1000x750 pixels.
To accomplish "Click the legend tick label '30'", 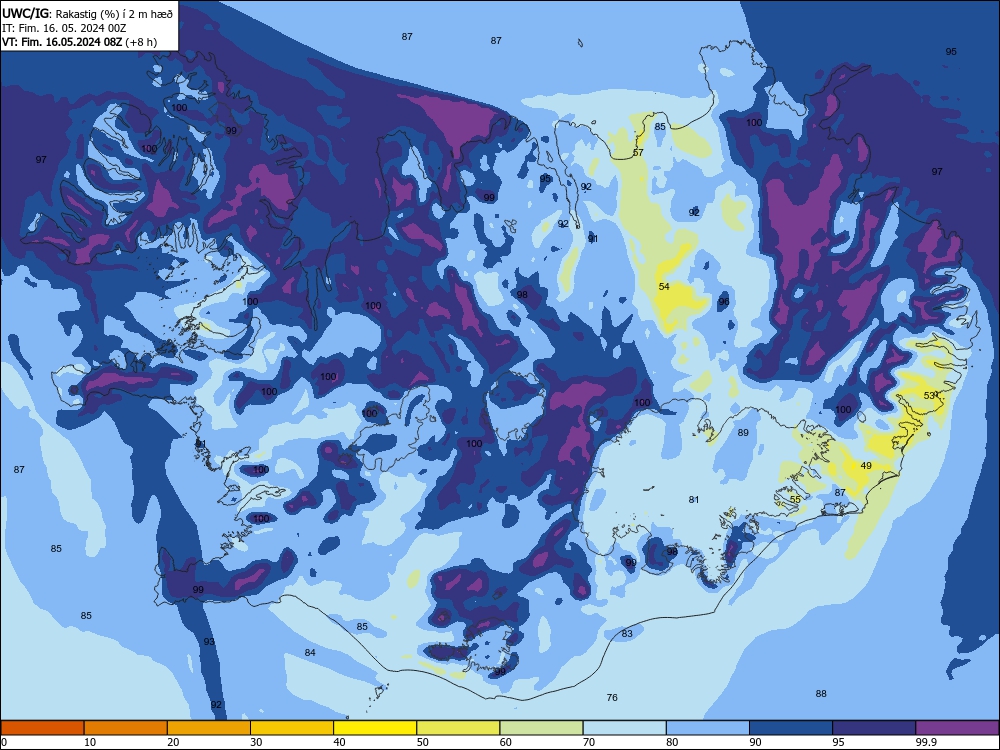I will pyautogui.click(x=256, y=742).
